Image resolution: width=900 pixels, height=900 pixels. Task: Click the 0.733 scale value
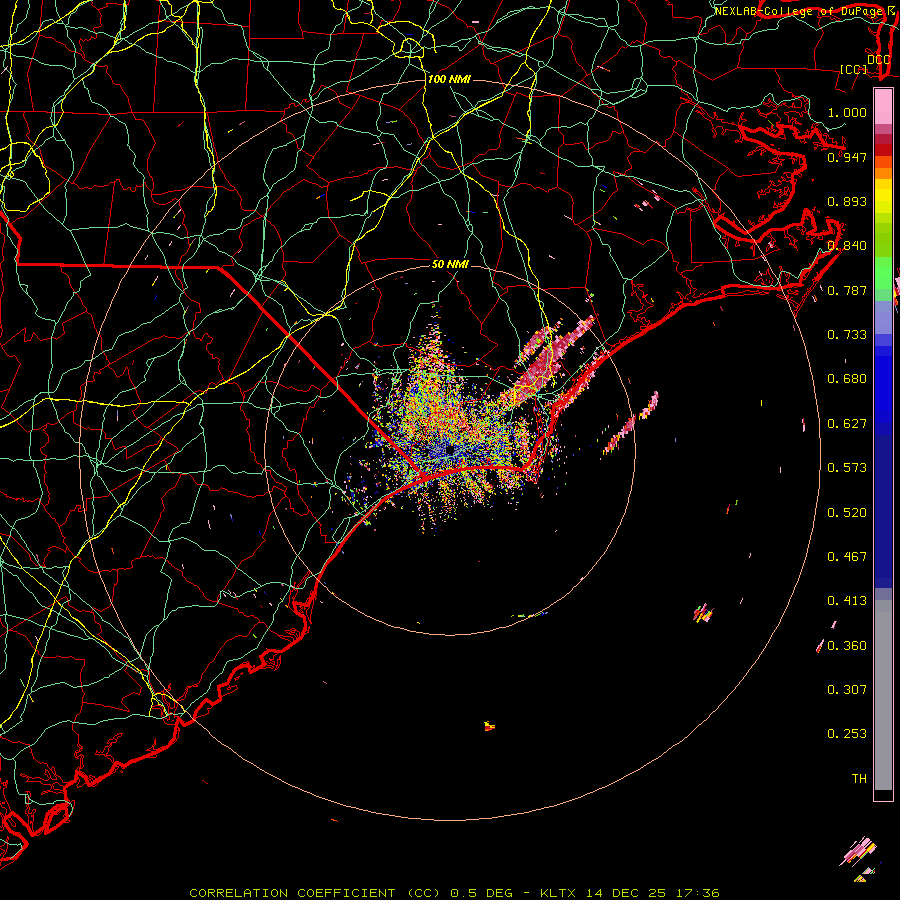[847, 335]
